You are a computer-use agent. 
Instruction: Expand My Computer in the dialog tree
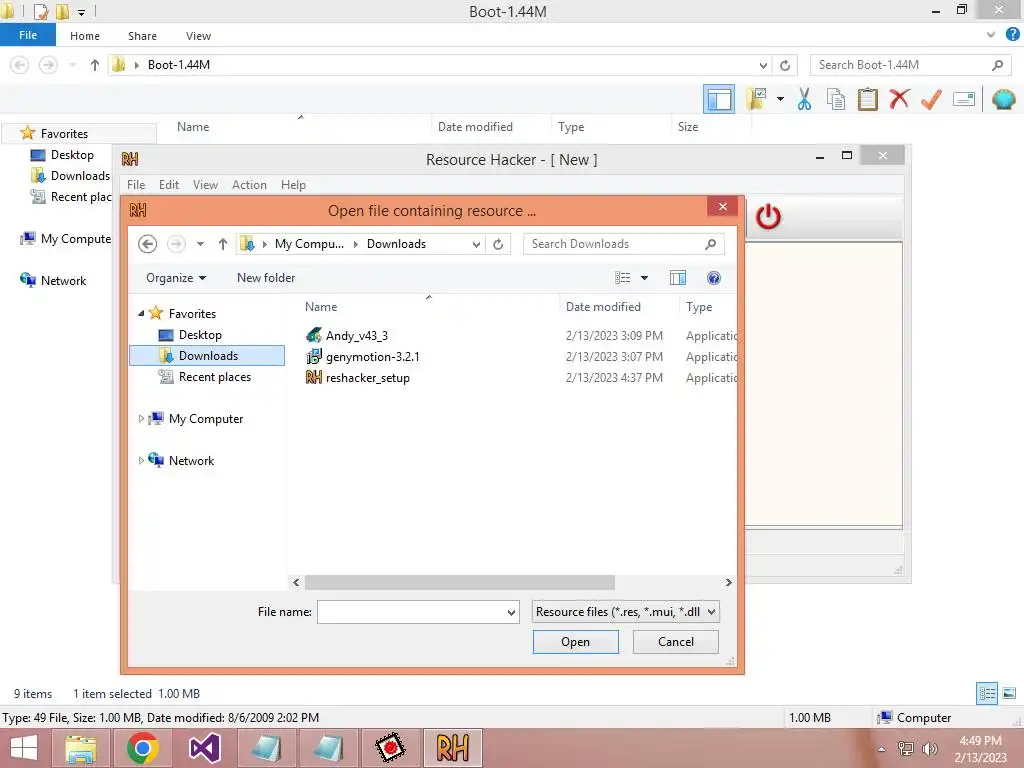coord(141,419)
